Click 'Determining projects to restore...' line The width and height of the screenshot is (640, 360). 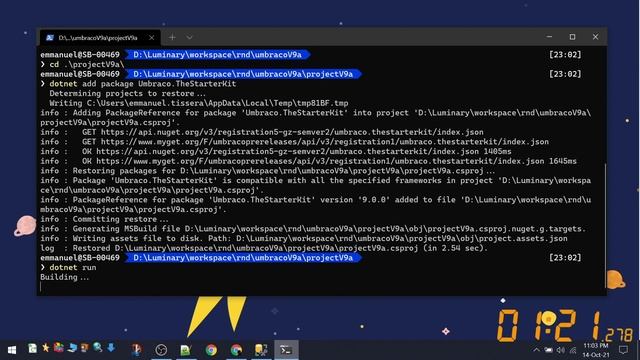(127, 93)
